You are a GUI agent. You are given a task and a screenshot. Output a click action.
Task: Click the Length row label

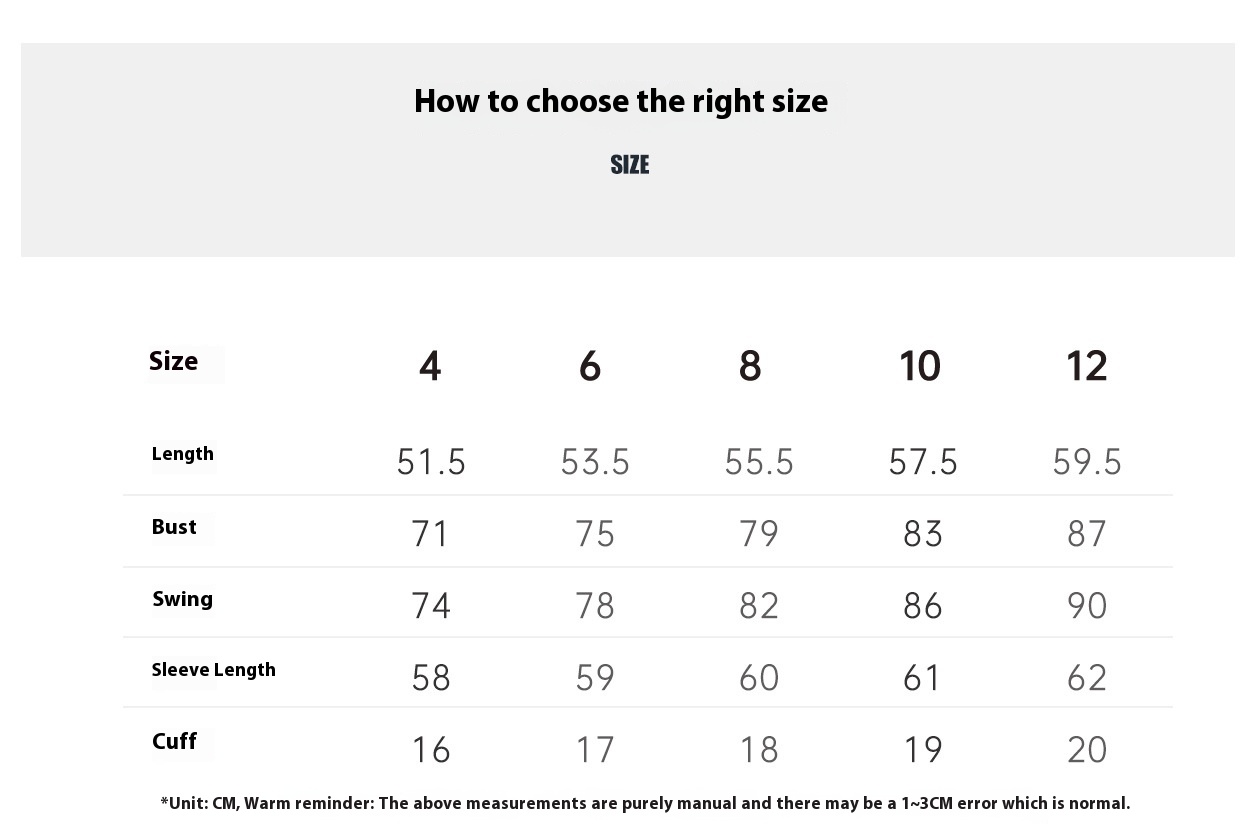(183, 454)
